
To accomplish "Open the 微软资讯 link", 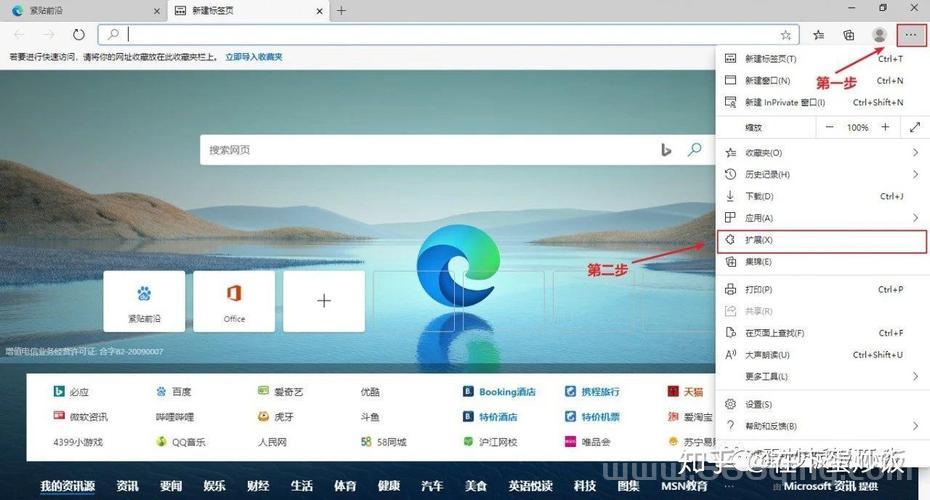I will point(81,416).
